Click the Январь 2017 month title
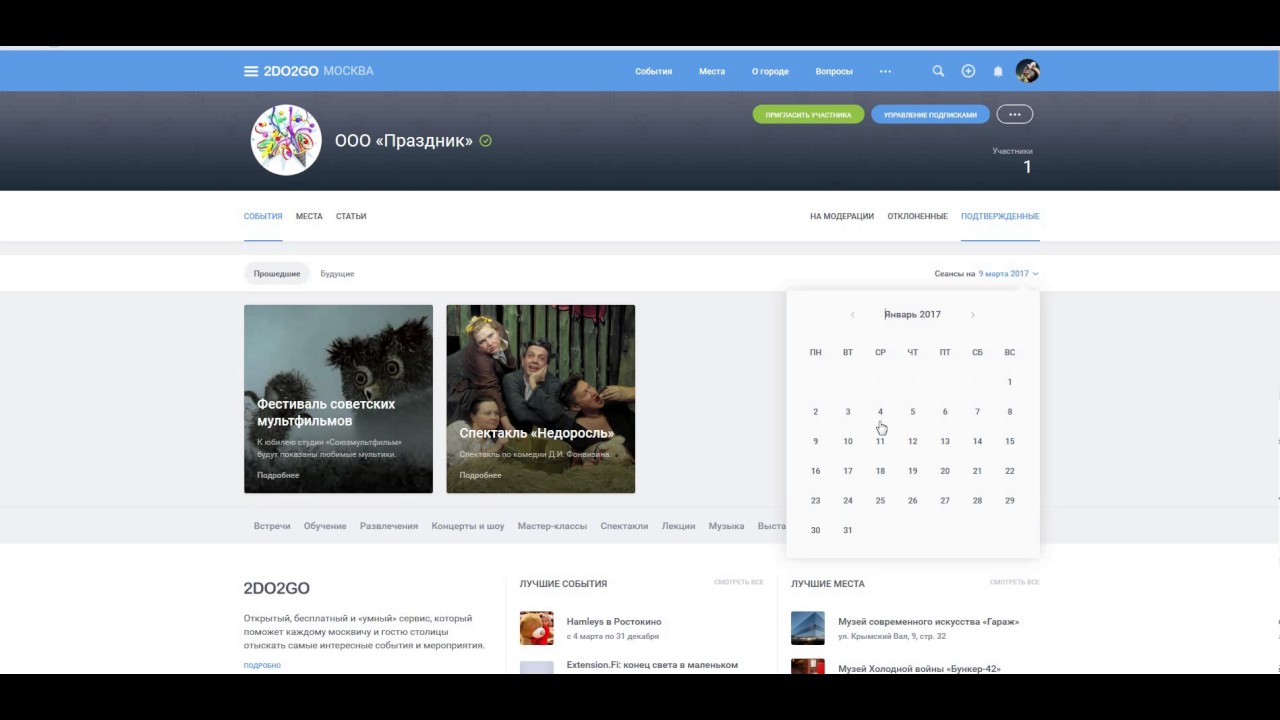Screen dimensions: 1280x720 point(912,315)
